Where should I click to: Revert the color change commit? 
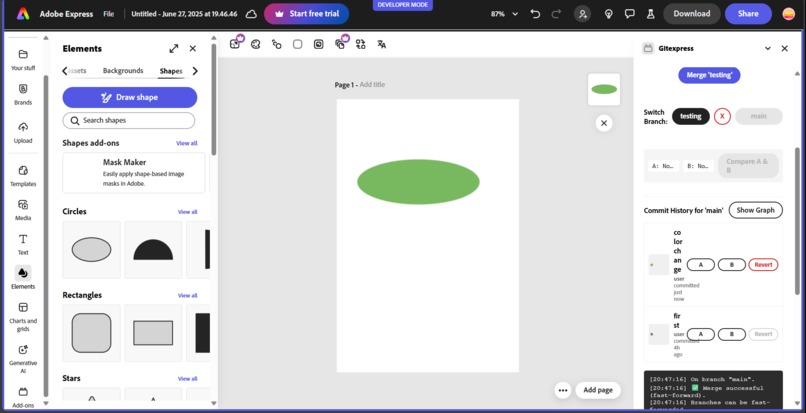click(x=763, y=264)
